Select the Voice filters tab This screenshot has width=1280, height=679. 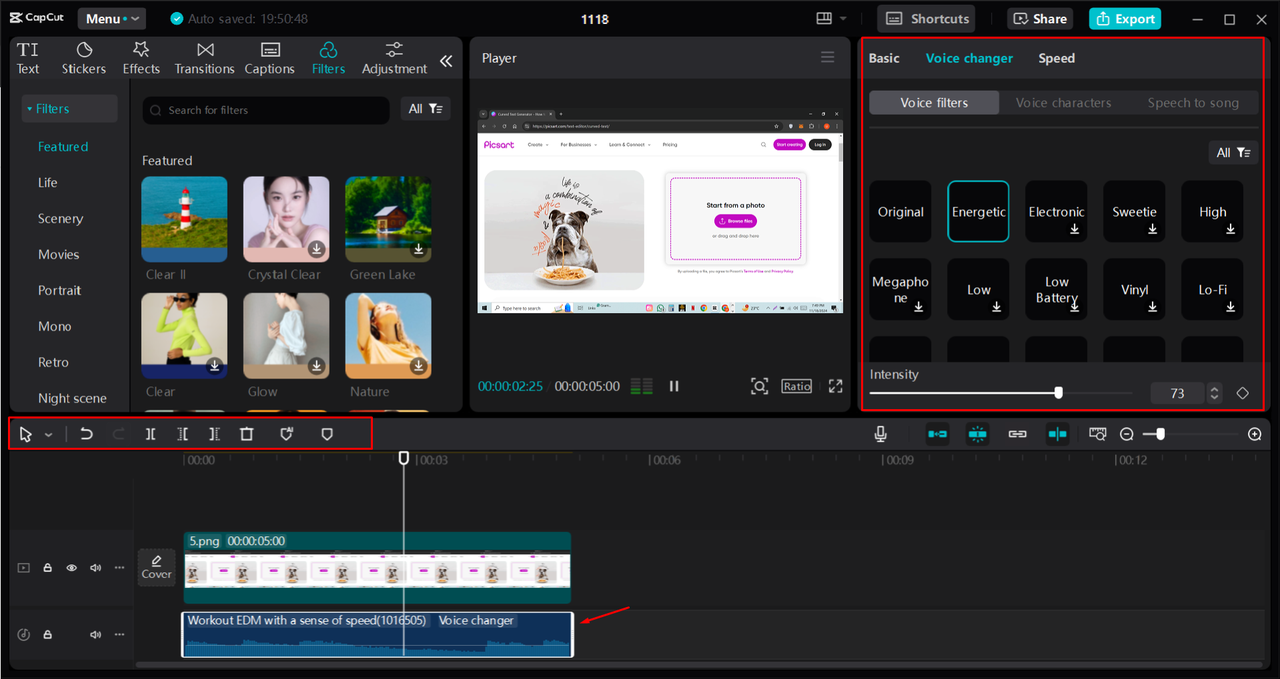[934, 102]
